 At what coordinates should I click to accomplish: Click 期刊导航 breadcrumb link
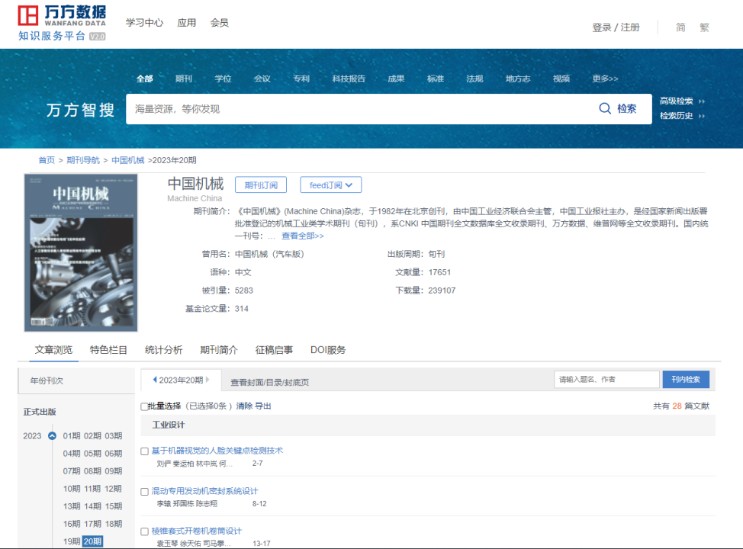(83, 160)
